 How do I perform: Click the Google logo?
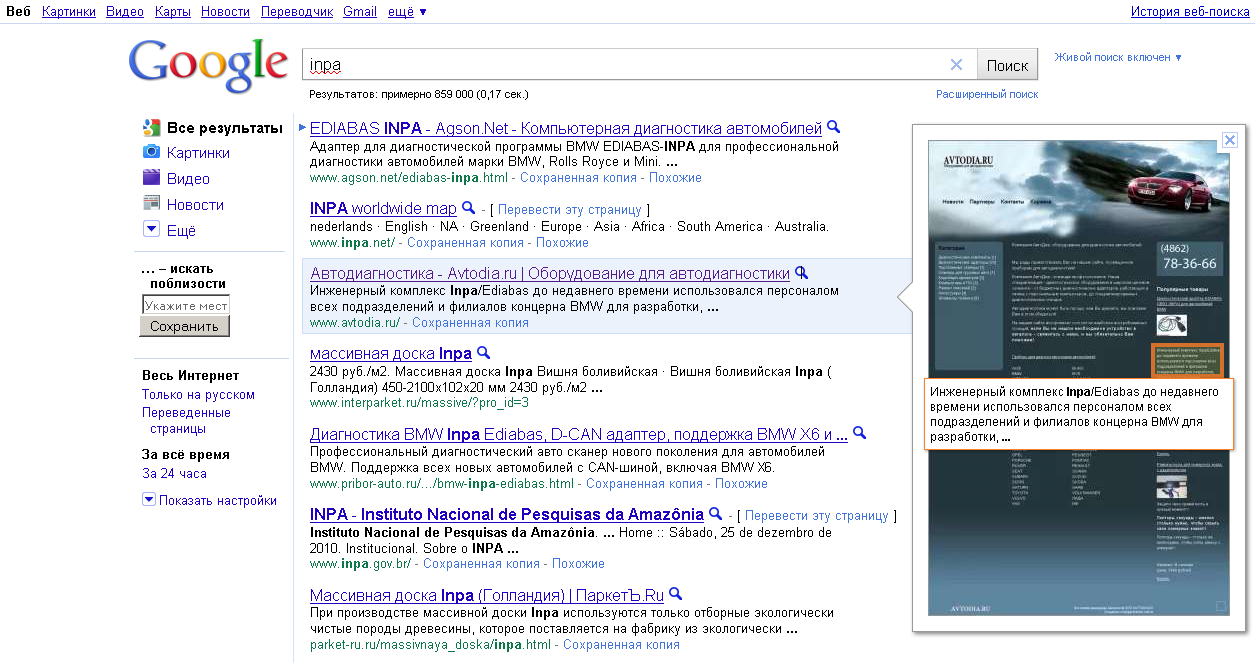pyautogui.click(x=207, y=65)
